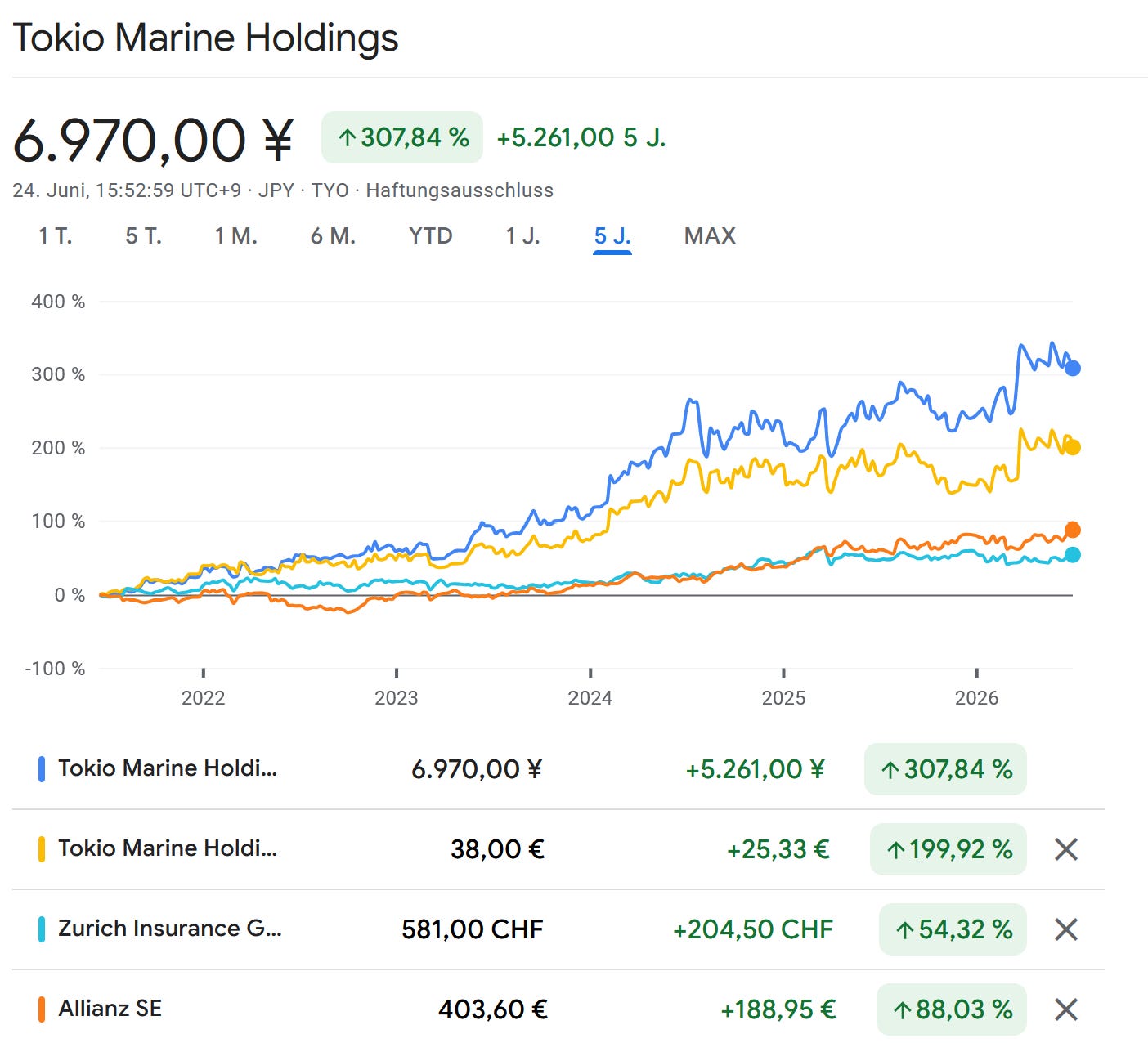Click the yellow Tokio Marine color marker
This screenshot has height=1043, width=1148.
pyautogui.click(x=42, y=849)
